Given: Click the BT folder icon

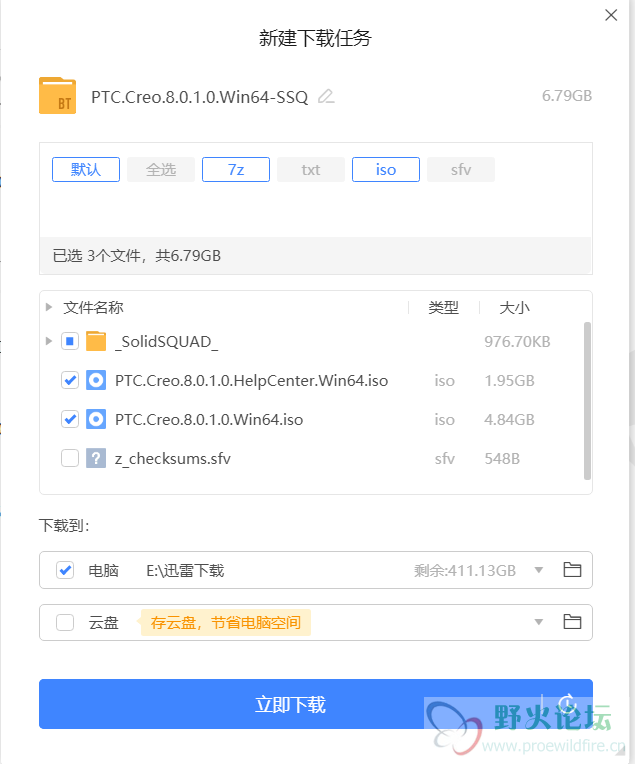Looking at the screenshot, I should 58,96.
